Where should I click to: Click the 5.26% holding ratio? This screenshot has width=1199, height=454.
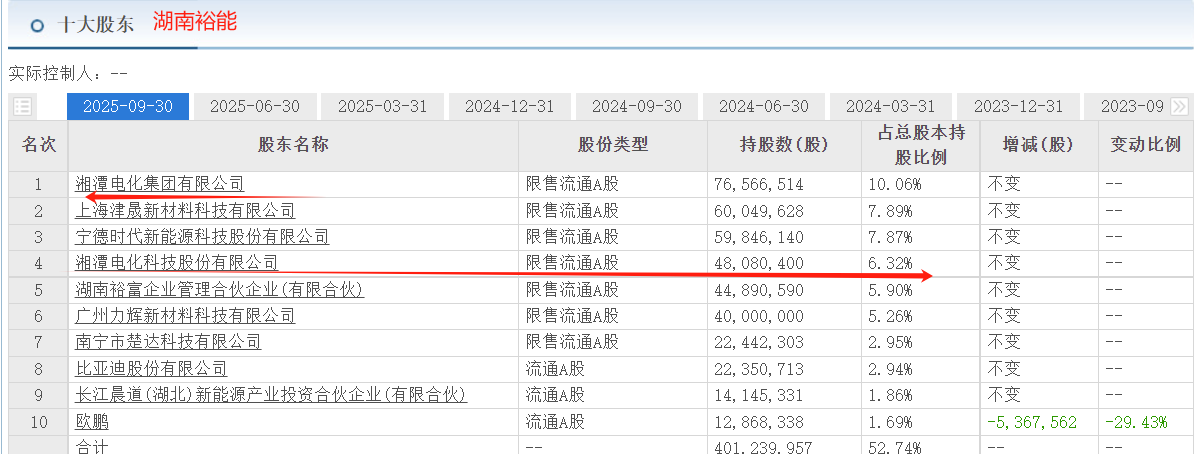[x=891, y=316]
